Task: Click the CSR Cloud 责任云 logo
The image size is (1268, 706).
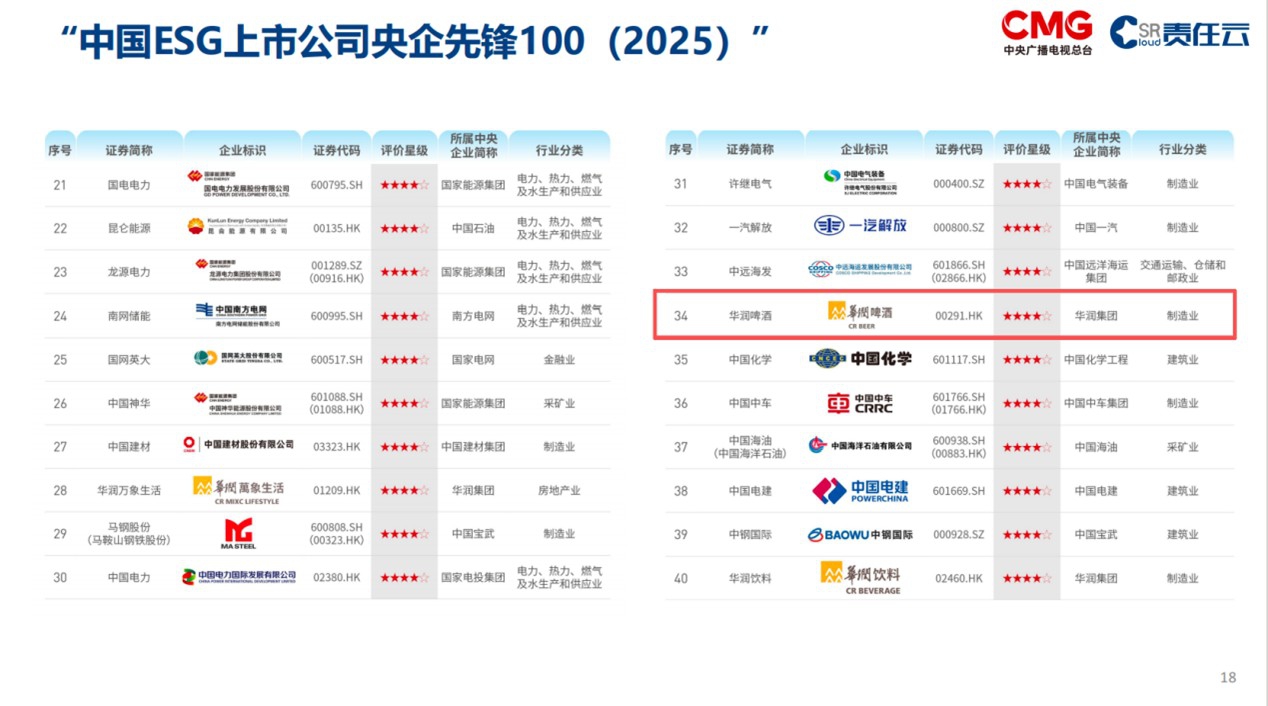Action: (x=1180, y=33)
